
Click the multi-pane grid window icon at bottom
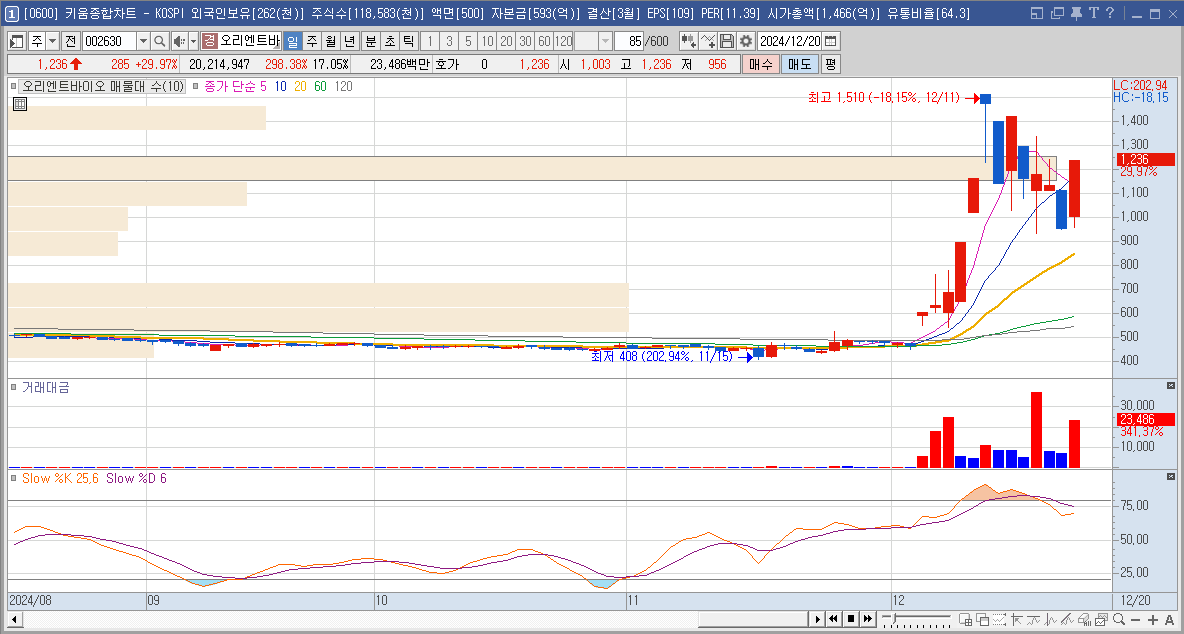(965, 620)
